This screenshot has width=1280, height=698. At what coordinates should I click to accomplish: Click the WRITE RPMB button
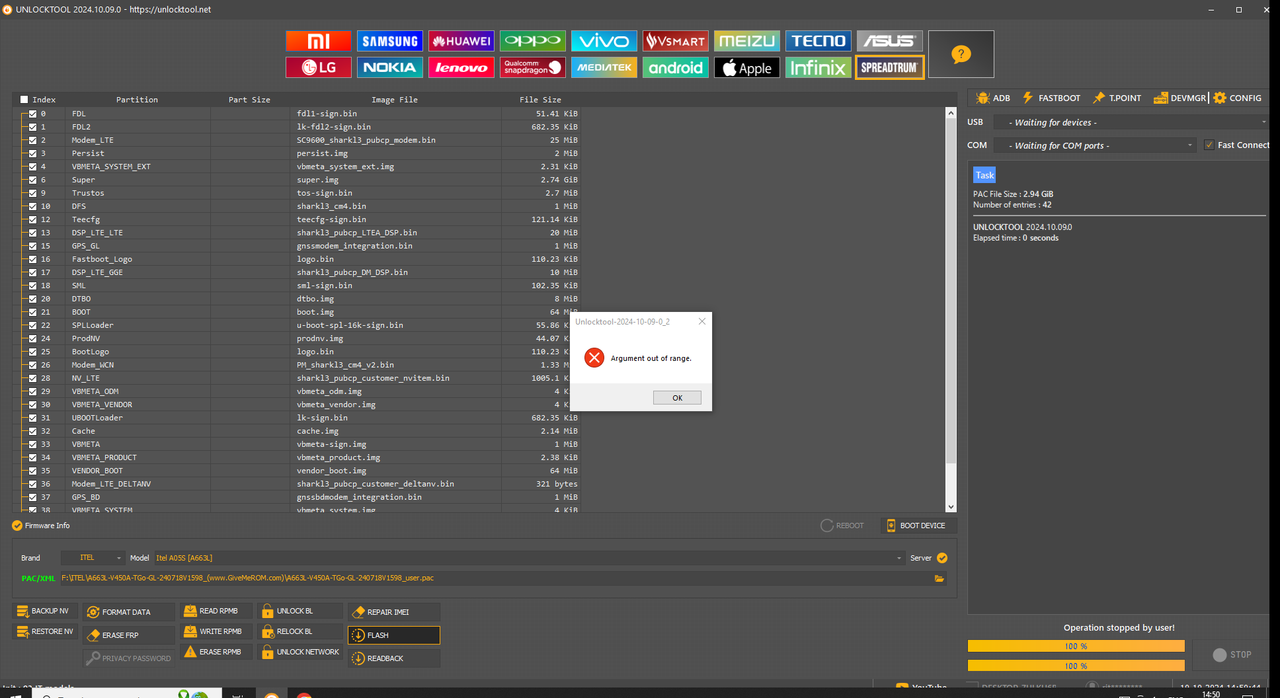coord(214,632)
